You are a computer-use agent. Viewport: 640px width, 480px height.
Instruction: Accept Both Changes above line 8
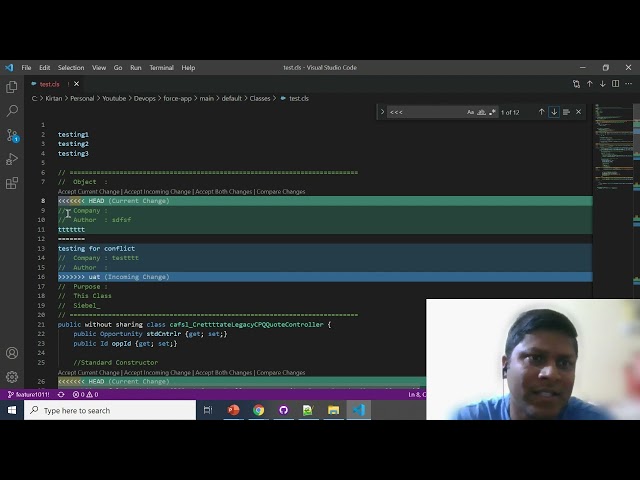coord(224,191)
